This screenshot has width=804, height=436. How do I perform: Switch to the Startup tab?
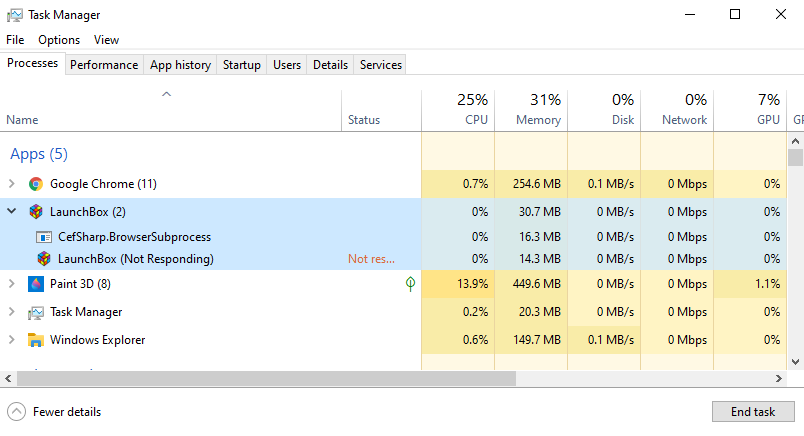pyautogui.click(x=242, y=65)
